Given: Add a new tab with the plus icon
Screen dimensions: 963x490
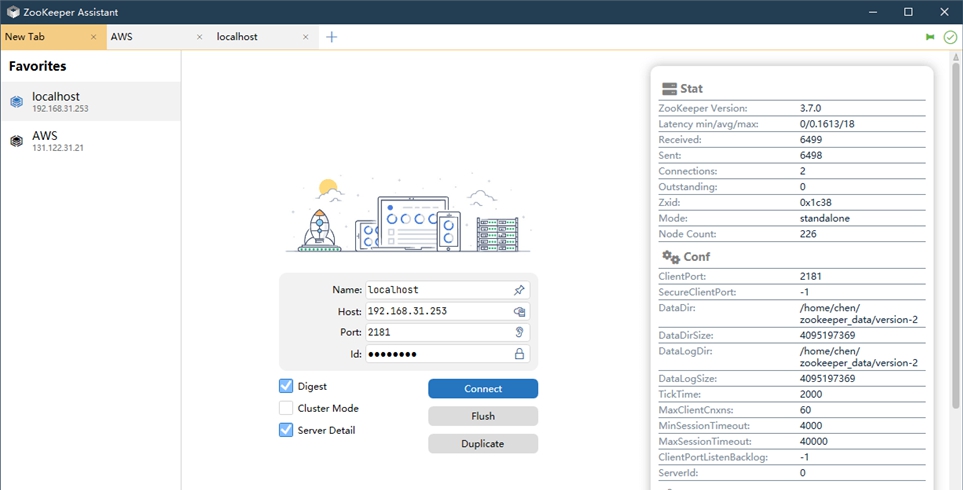Looking at the screenshot, I should pos(332,37).
